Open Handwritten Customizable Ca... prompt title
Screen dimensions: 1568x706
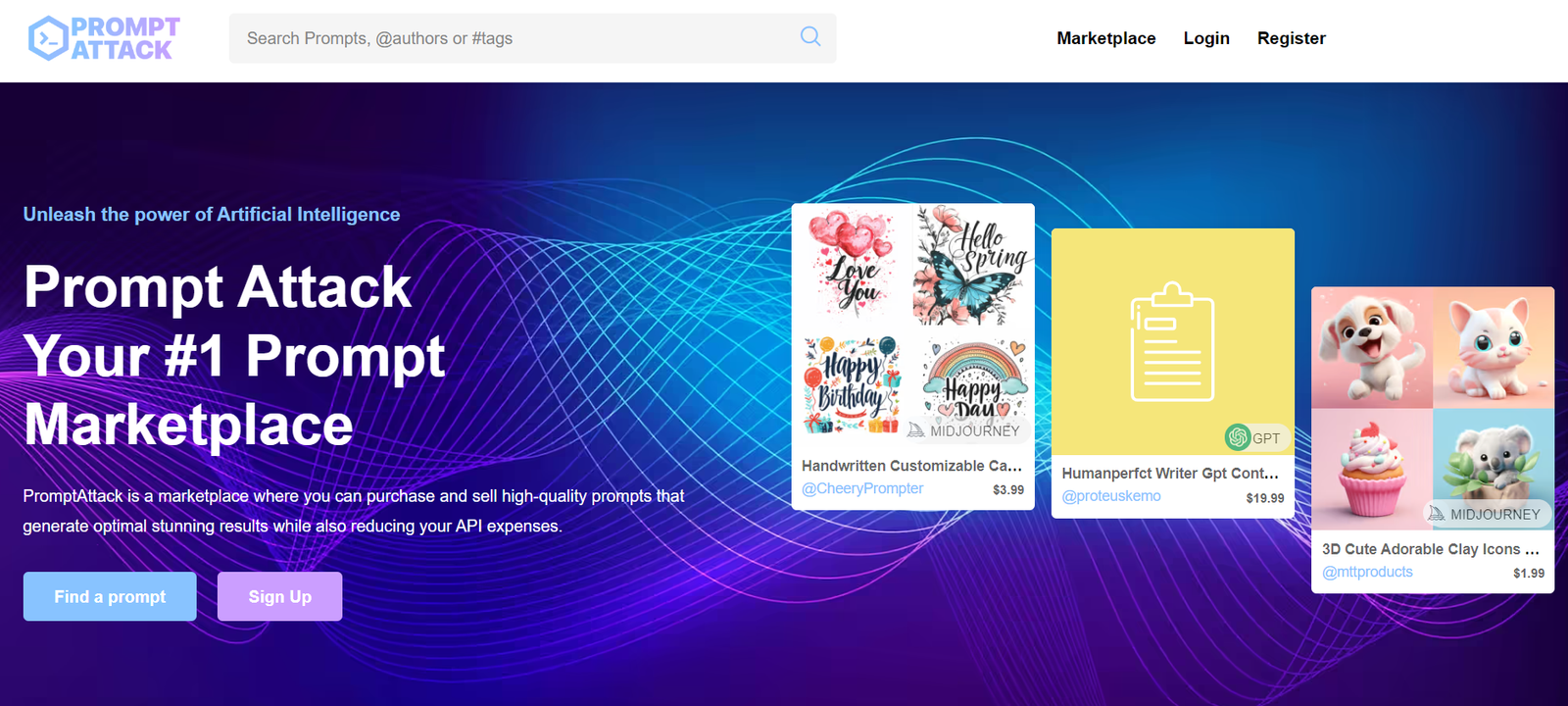pyautogui.click(x=911, y=466)
